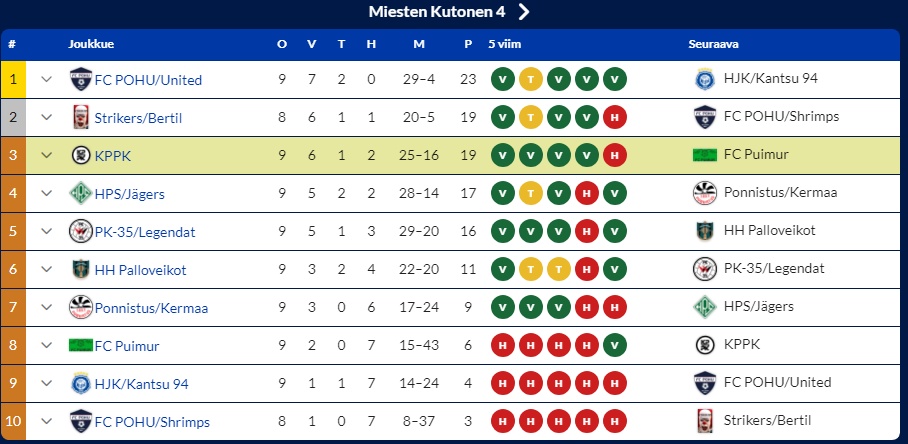This screenshot has width=908, height=444.
Task: Click the 5 viim column header
Action: (504, 44)
